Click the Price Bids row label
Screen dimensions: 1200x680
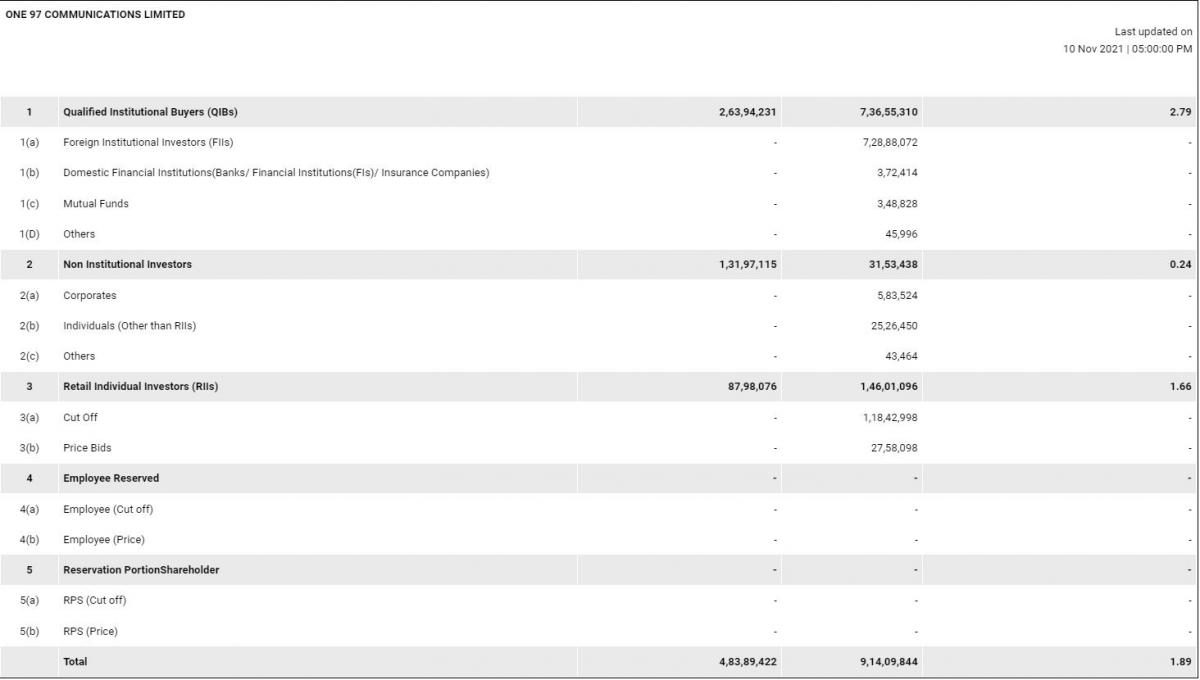tap(88, 448)
